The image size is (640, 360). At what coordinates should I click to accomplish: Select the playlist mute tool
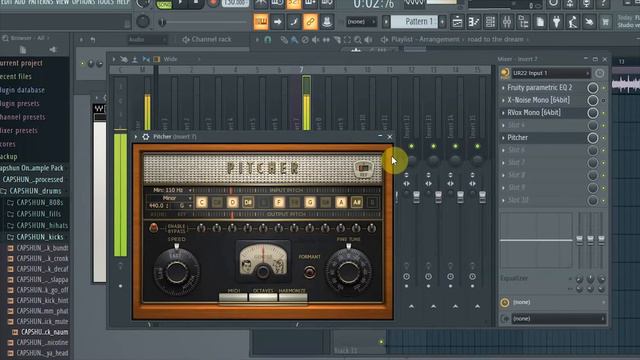point(316,40)
